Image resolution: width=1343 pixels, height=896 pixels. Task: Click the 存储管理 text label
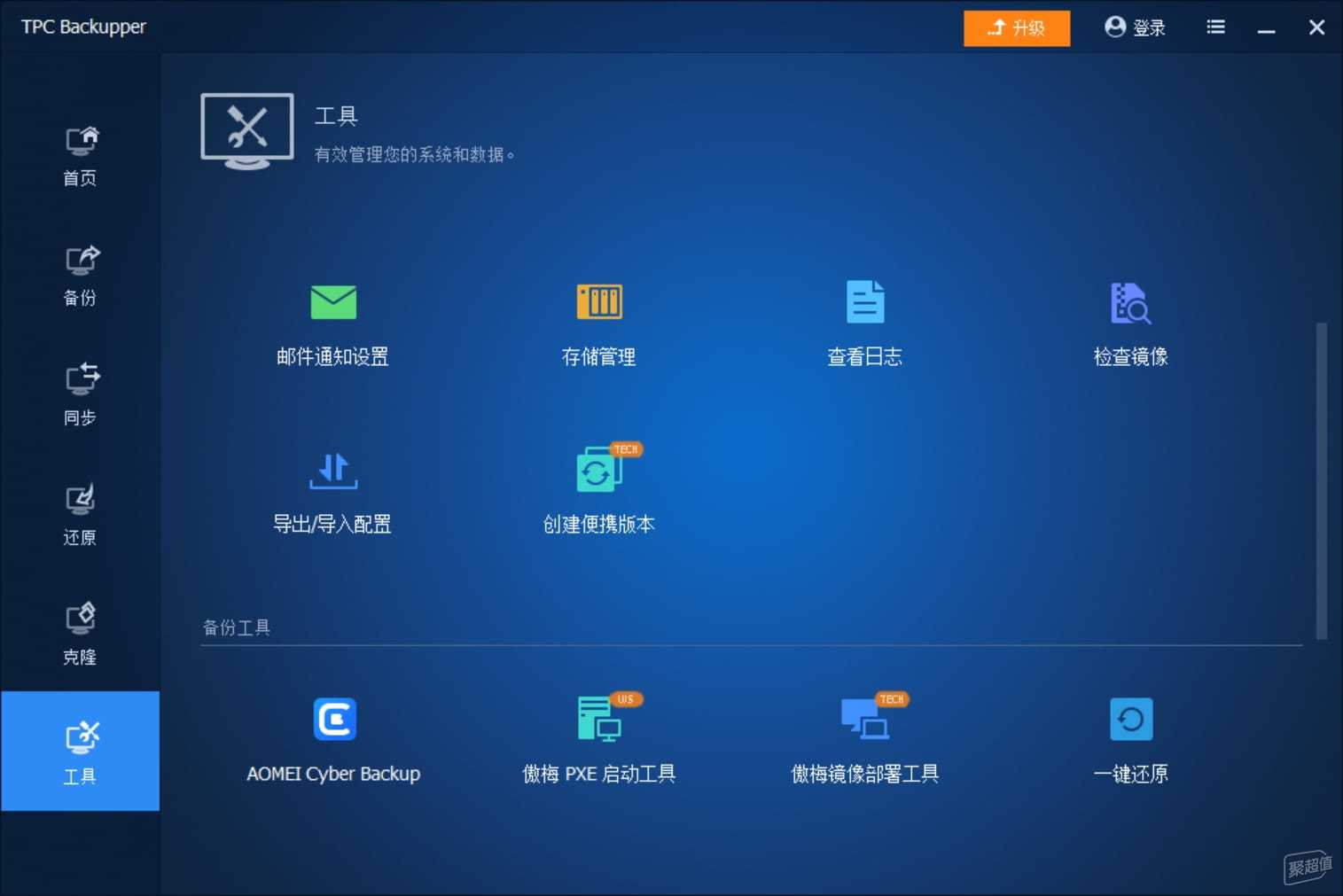point(598,357)
